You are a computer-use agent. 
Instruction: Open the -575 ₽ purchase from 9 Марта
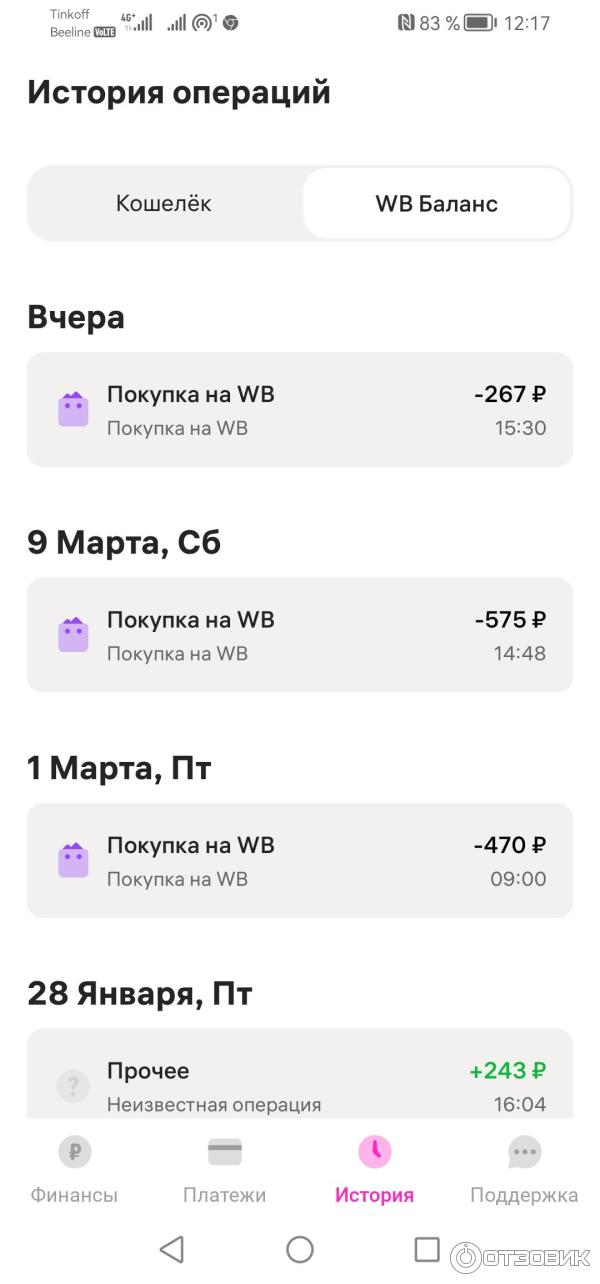pyautogui.click(x=300, y=635)
